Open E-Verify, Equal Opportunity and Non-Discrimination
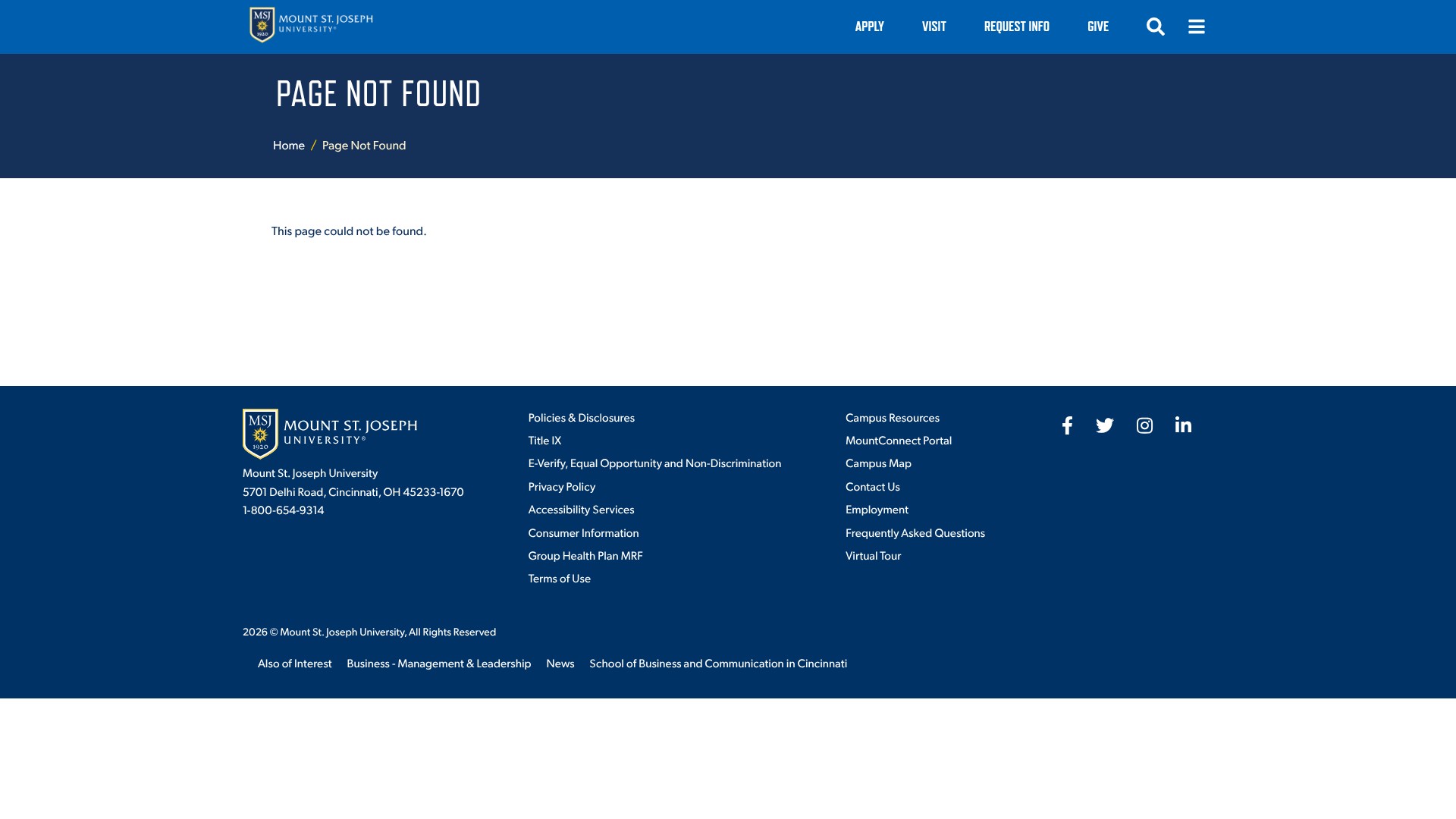1456x819 pixels. coord(654,463)
